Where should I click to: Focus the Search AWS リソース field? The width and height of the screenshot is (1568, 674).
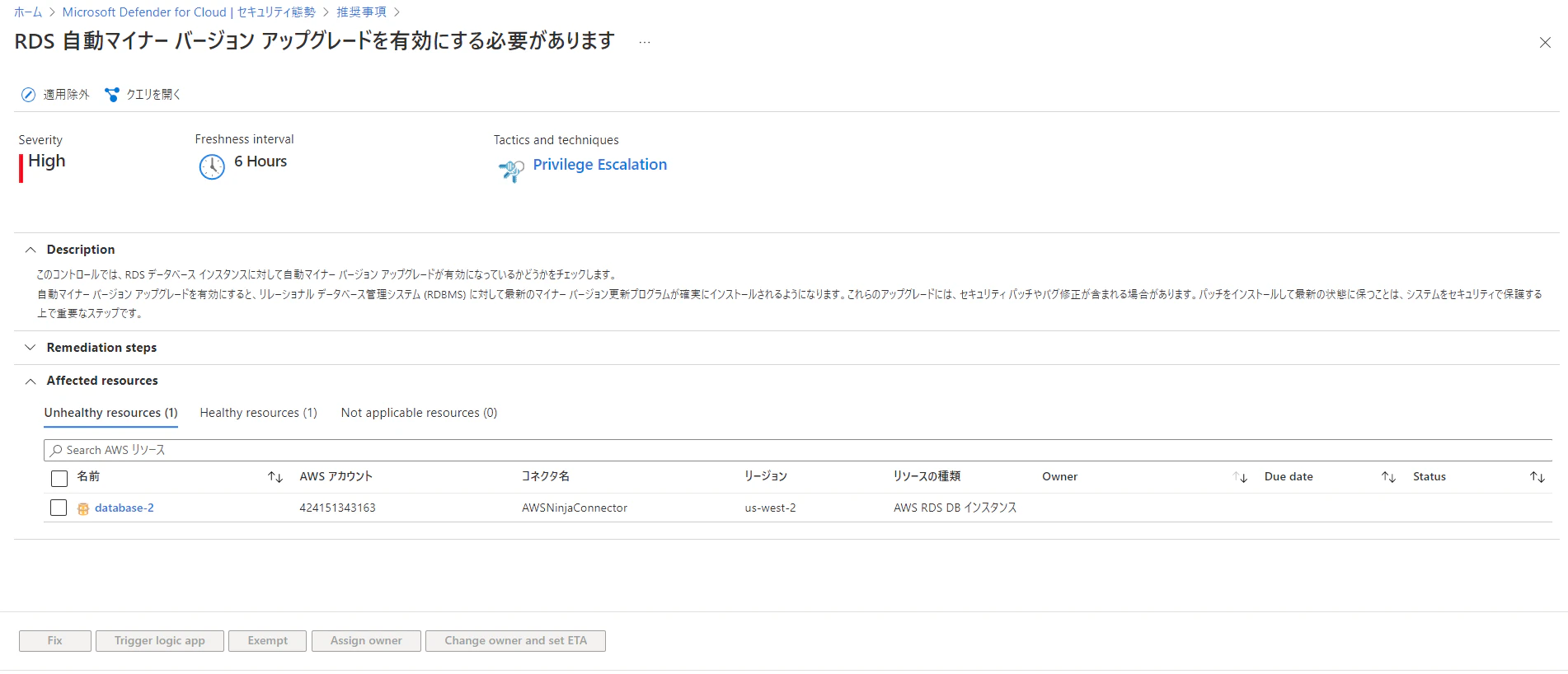click(798, 451)
